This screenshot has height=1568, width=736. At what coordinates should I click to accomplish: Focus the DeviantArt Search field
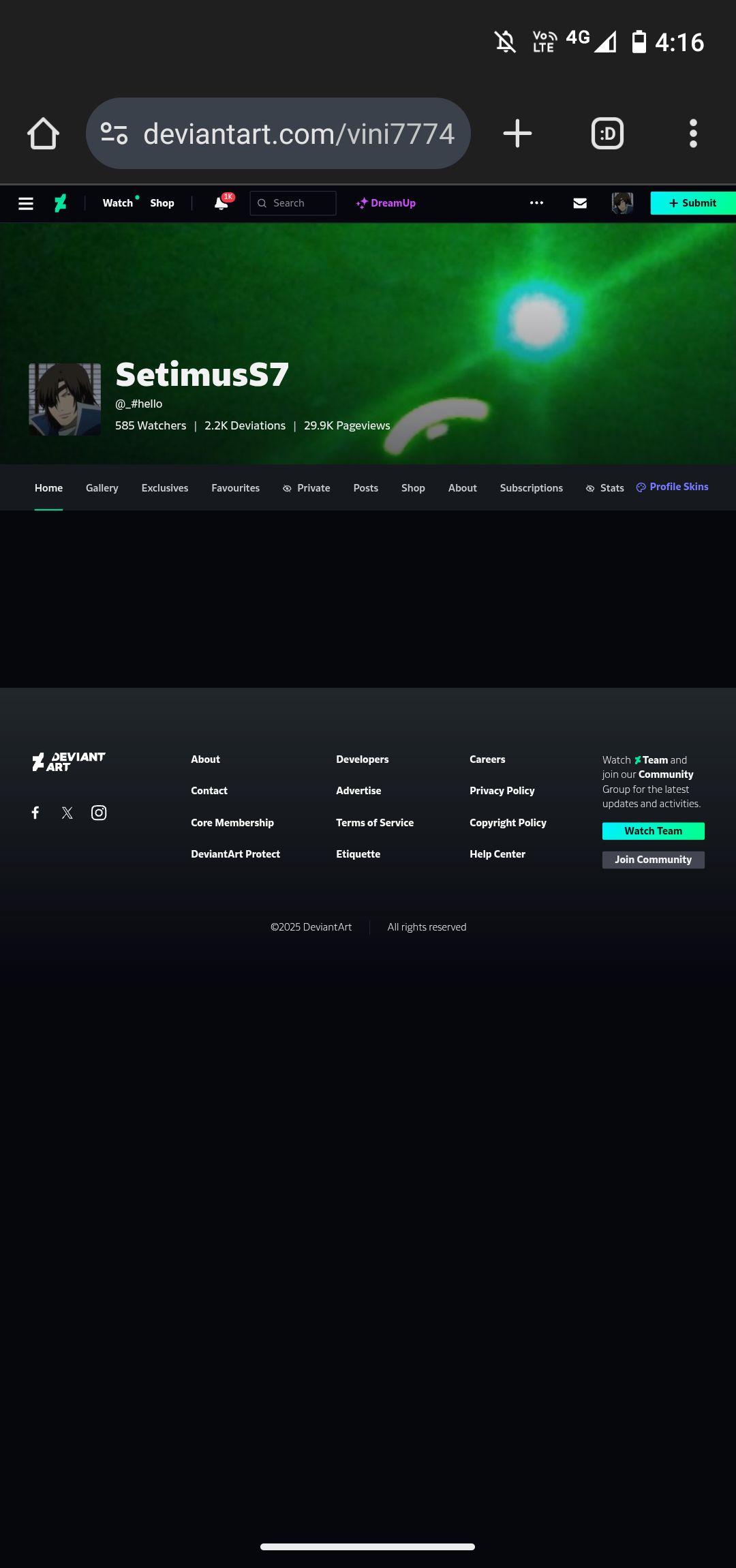point(293,203)
